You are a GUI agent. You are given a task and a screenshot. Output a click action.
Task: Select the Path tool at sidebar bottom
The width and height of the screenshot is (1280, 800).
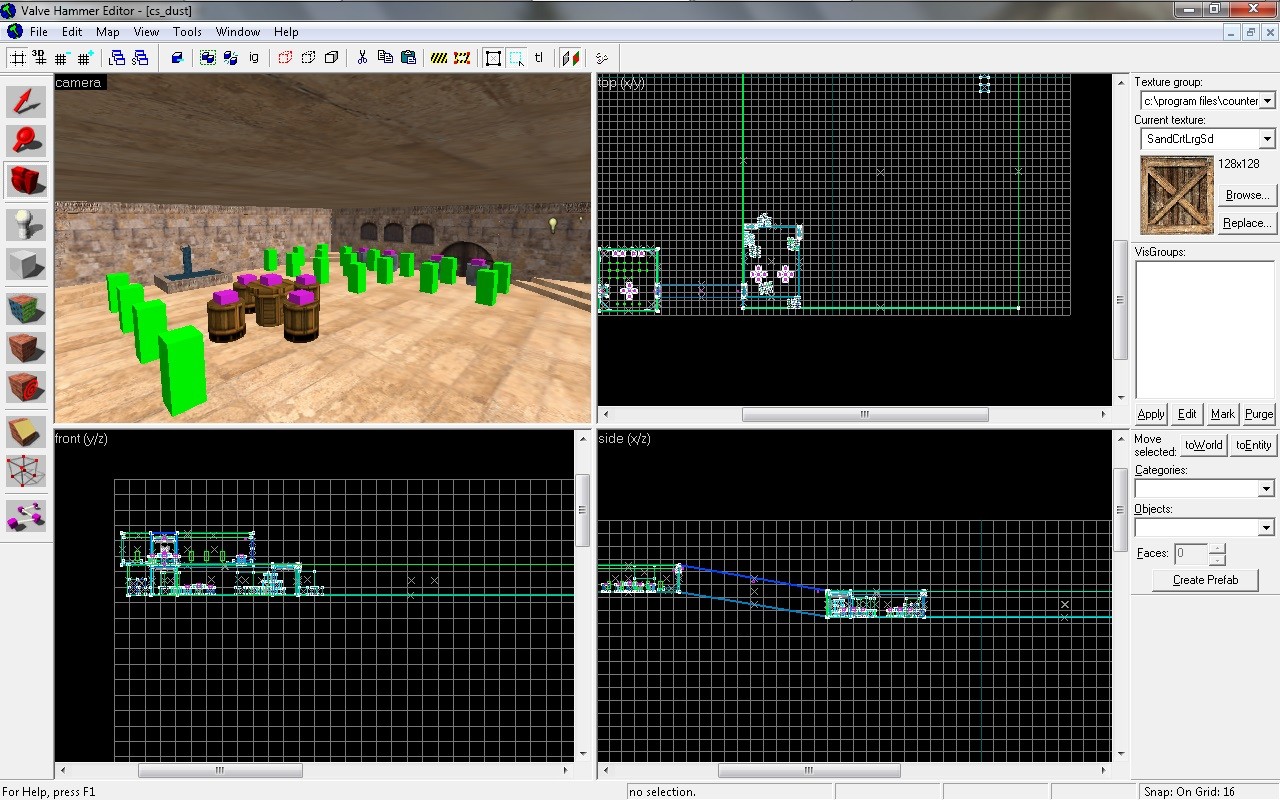point(26,517)
